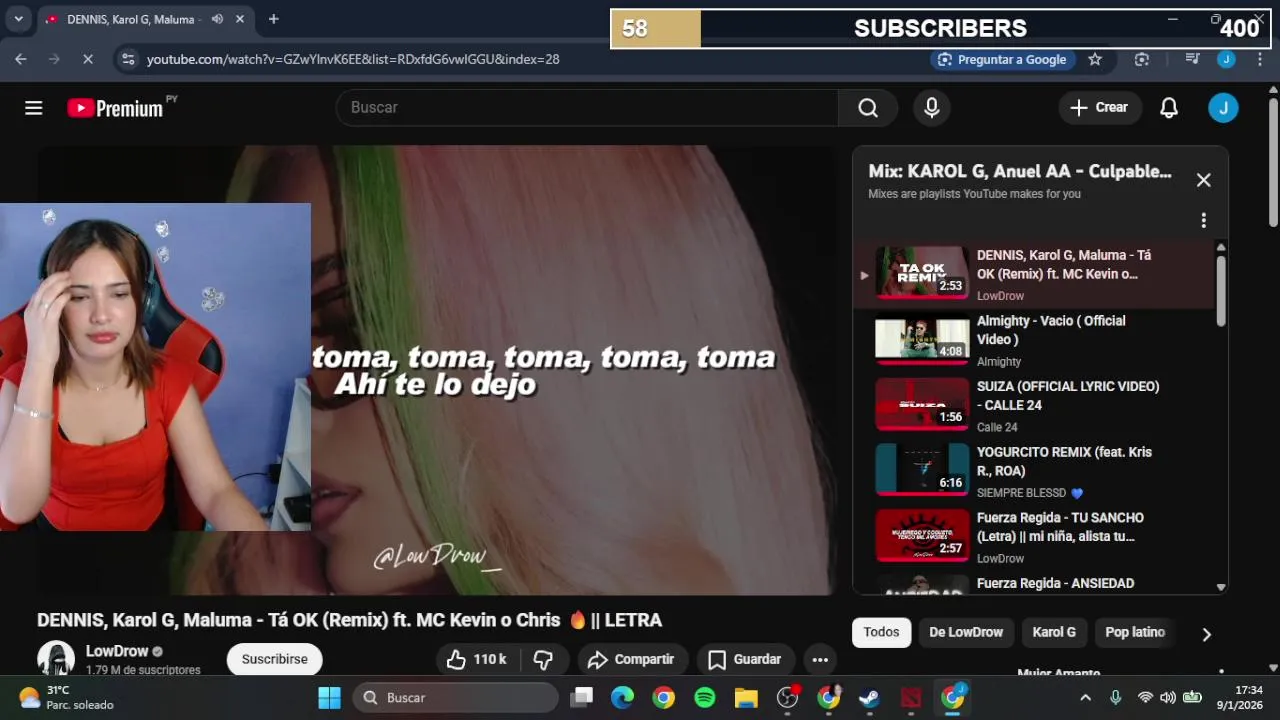This screenshot has width=1280, height=720.
Task: Open the Windows Start menu
Action: (x=329, y=697)
